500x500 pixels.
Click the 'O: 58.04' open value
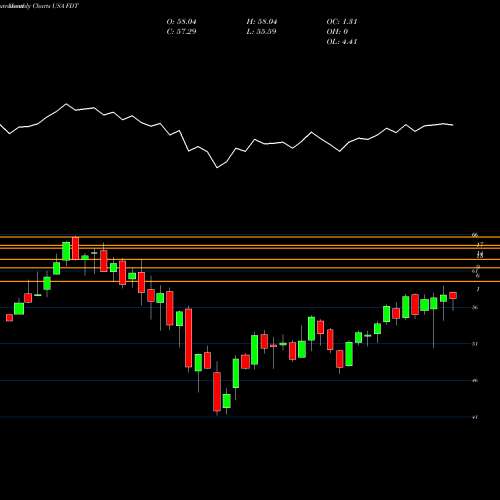(x=181, y=22)
